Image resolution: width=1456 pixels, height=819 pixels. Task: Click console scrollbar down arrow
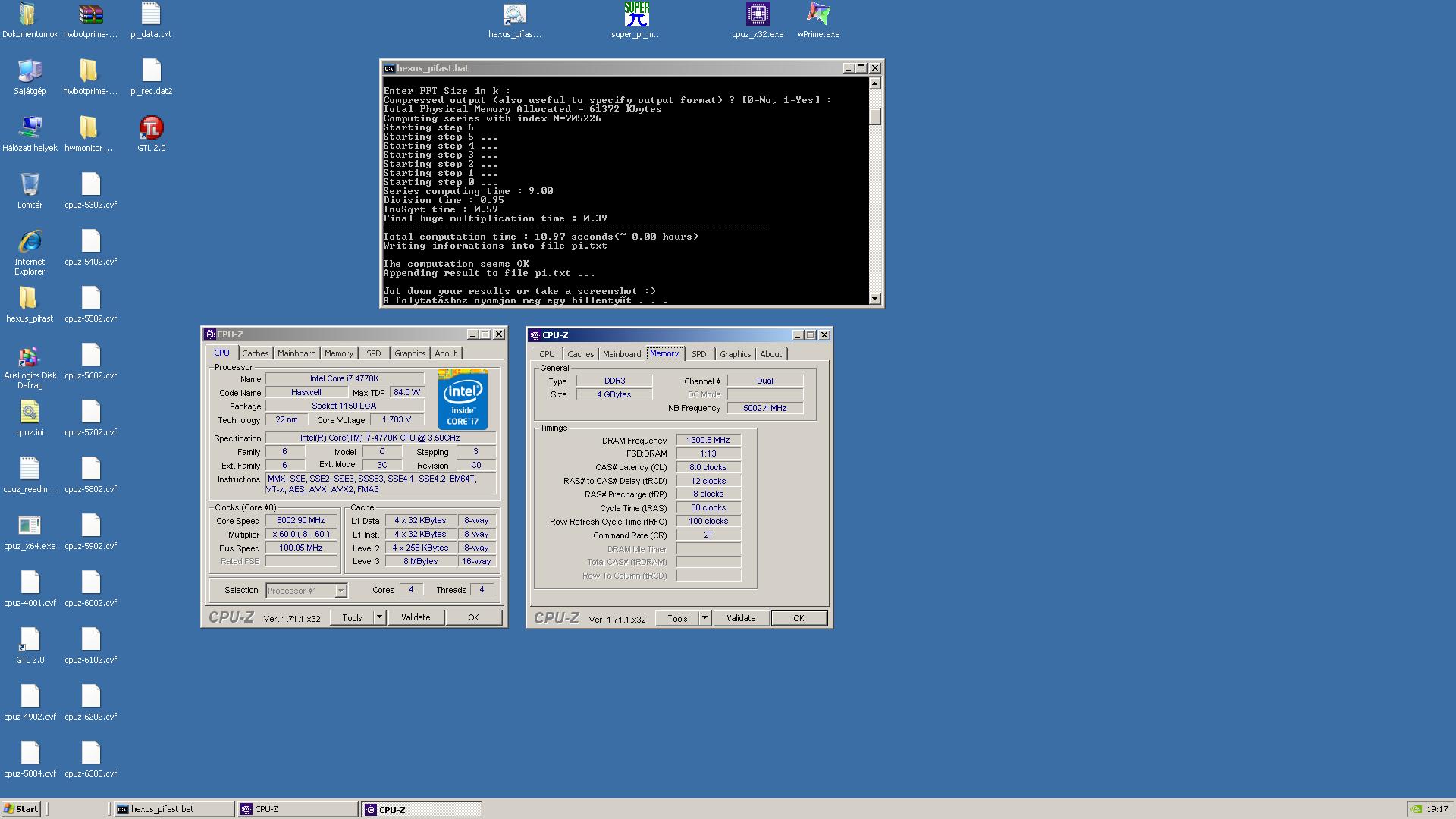[874, 299]
